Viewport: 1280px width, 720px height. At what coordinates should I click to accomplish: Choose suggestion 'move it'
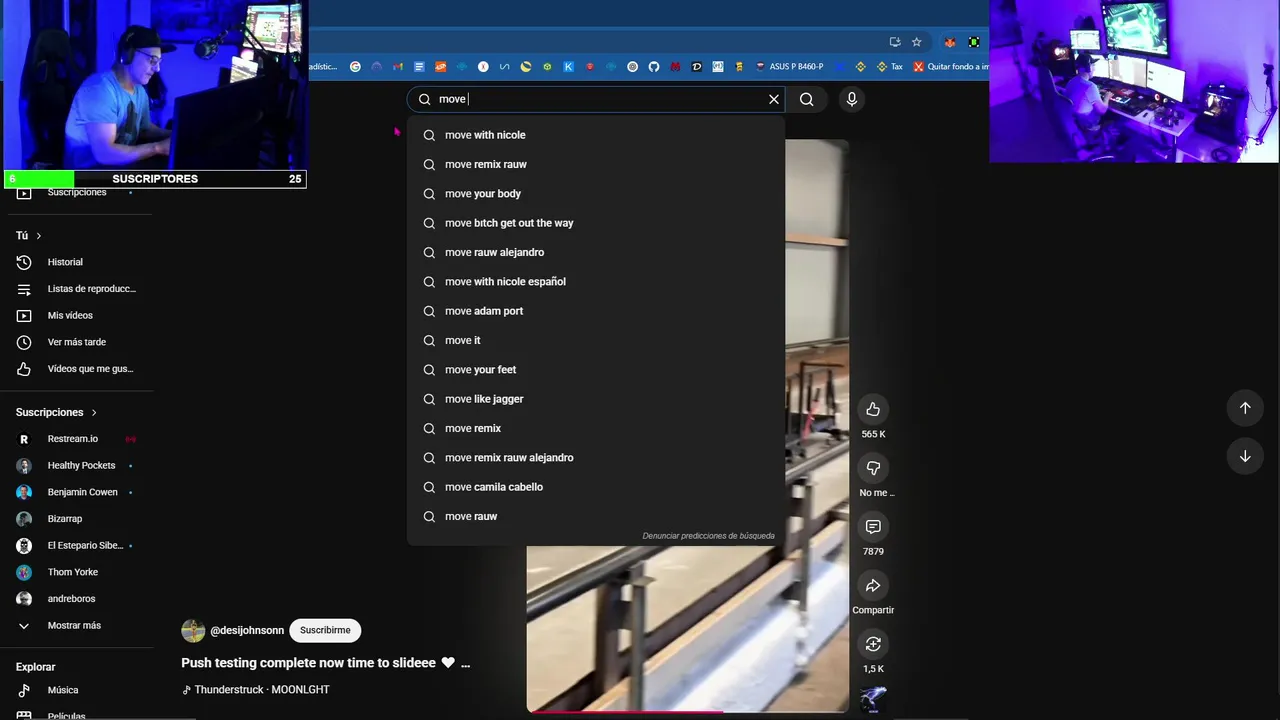point(596,340)
